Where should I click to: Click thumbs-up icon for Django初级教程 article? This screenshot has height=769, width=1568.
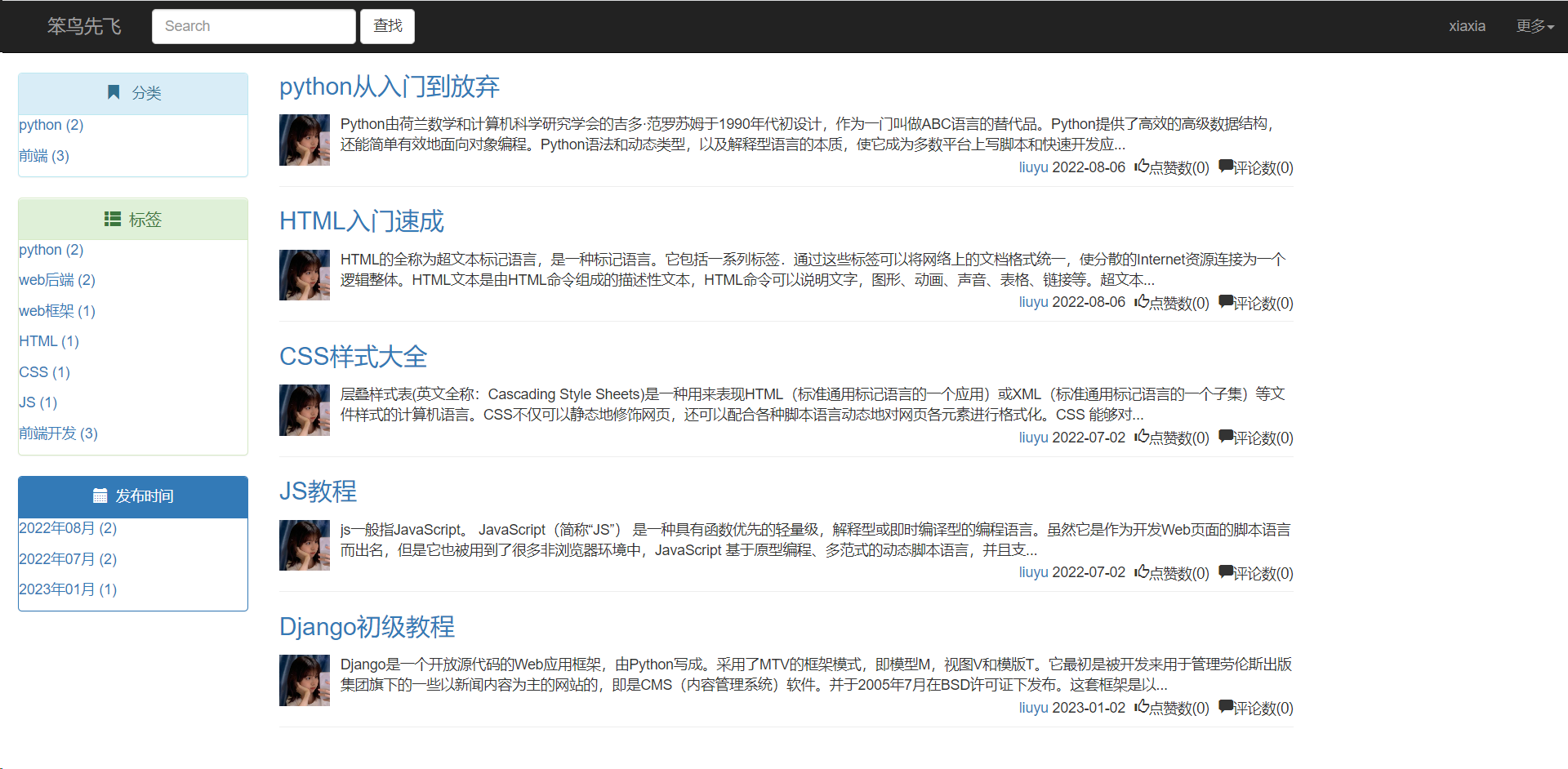[1142, 706]
